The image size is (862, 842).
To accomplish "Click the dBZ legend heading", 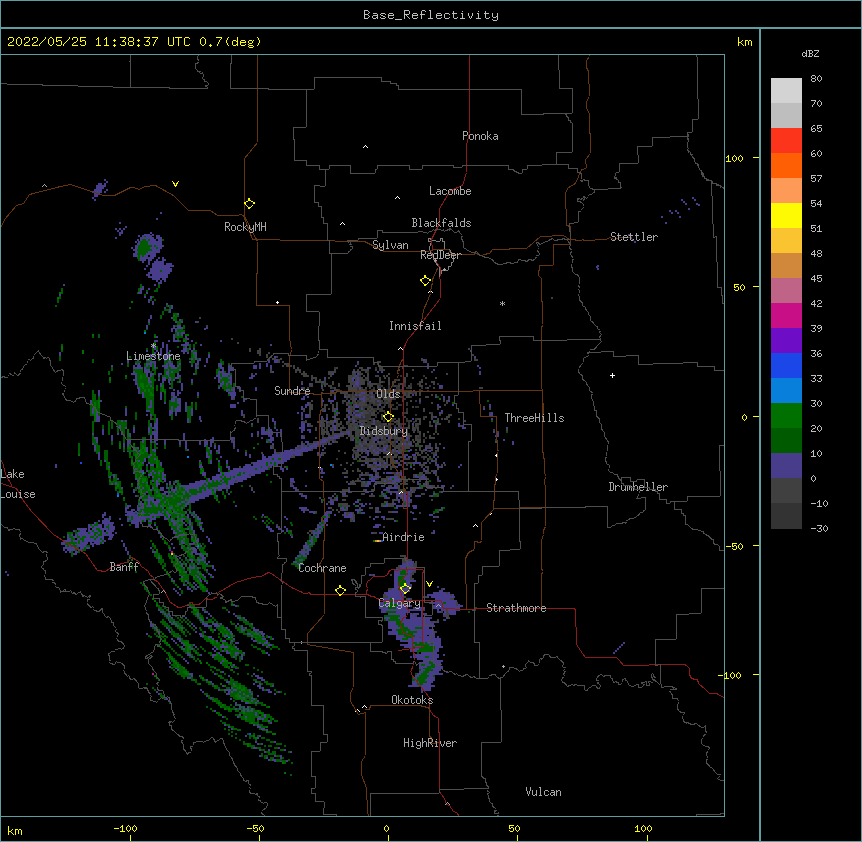I will point(810,53).
